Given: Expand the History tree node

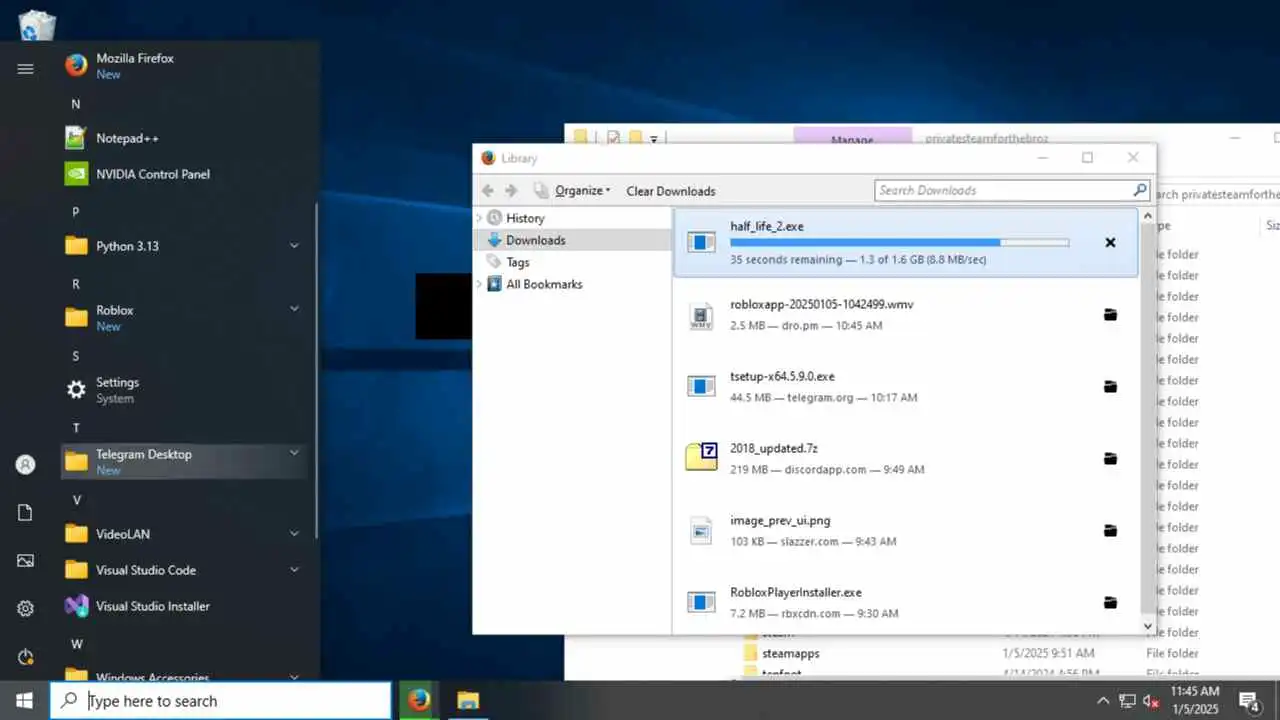Looking at the screenshot, I should click(x=479, y=218).
